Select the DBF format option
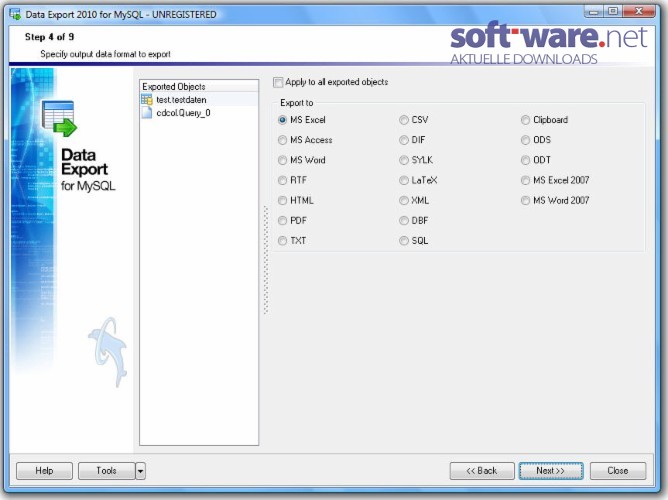The width and height of the screenshot is (668, 500). point(403,221)
